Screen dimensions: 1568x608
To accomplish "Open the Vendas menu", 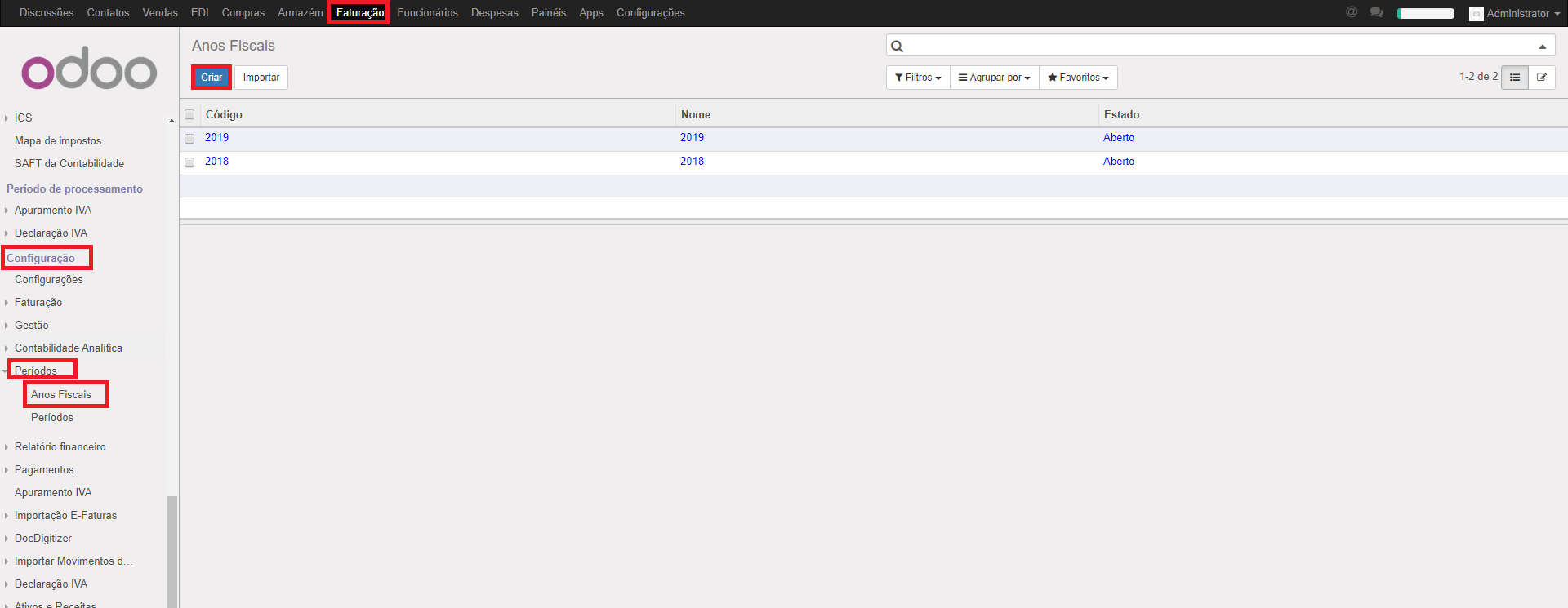I will 160,13.
